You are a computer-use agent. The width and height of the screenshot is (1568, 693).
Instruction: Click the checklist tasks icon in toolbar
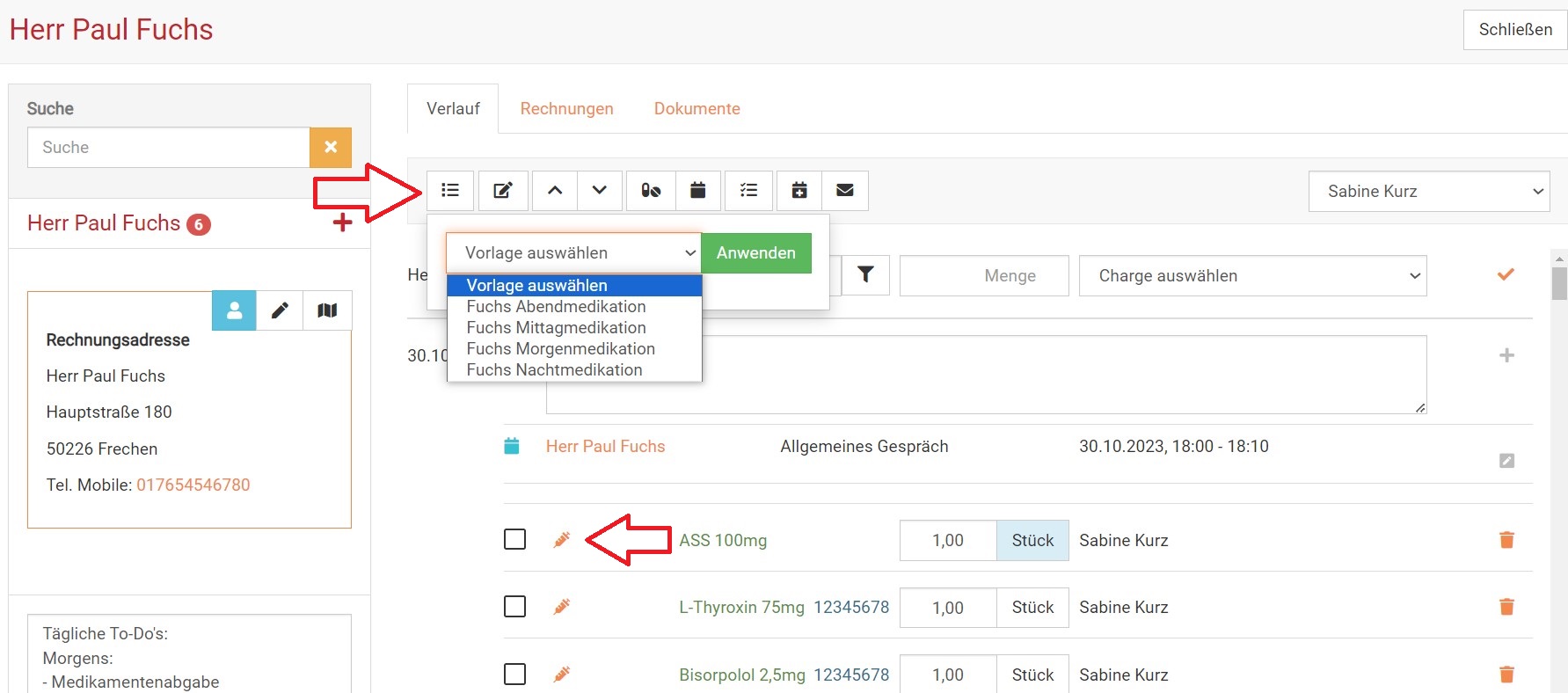click(x=748, y=191)
